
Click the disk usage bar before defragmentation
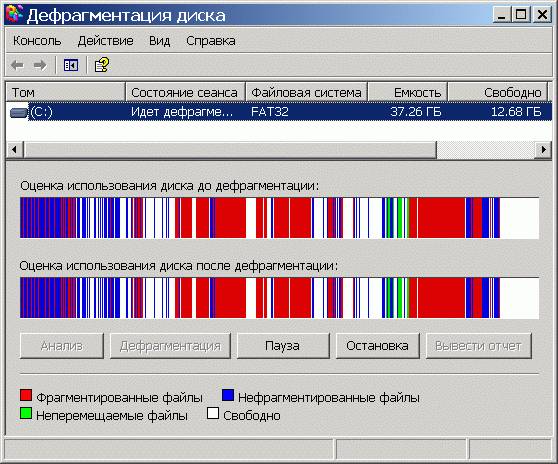[x=279, y=218]
